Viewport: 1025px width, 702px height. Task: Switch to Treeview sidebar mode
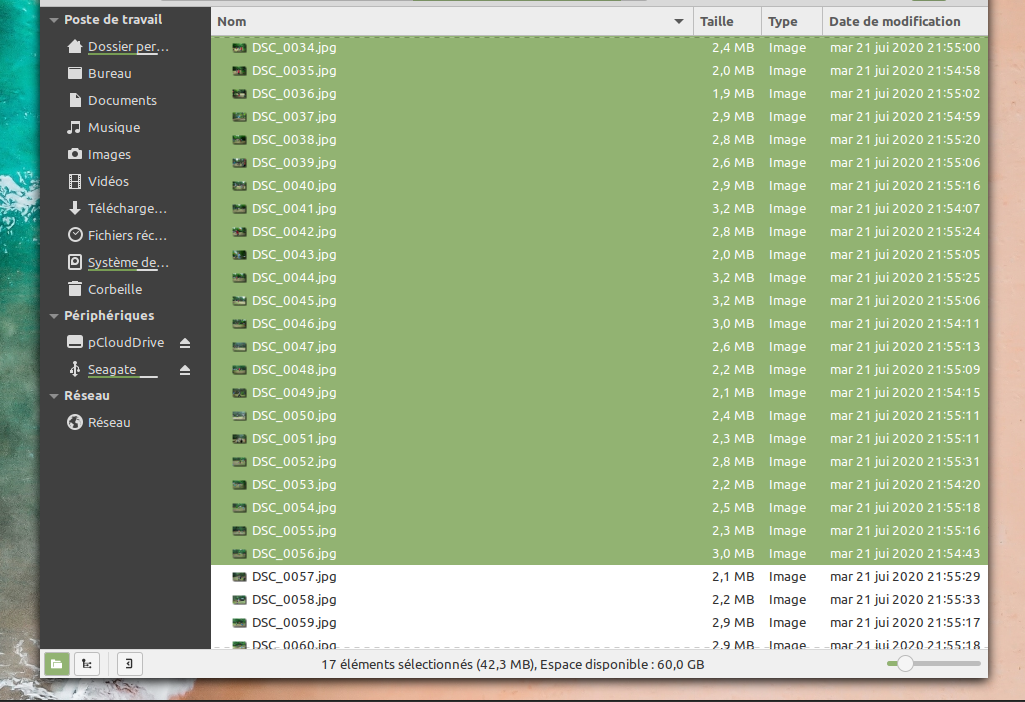coord(87,663)
